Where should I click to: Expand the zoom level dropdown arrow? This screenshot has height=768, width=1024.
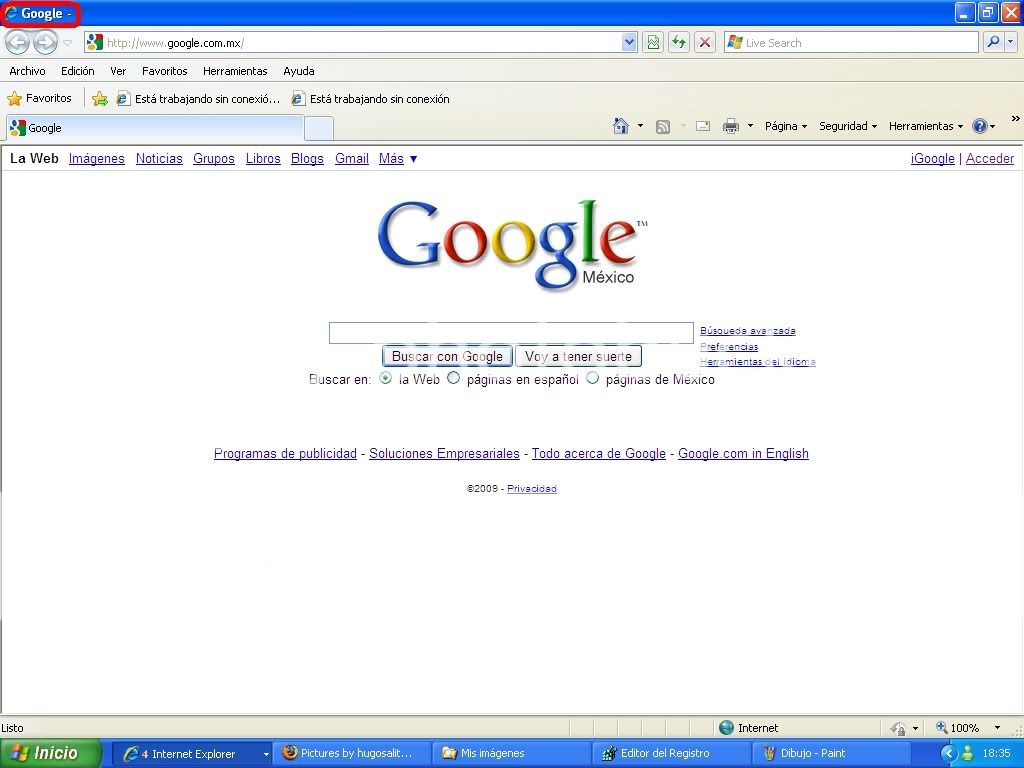997,728
